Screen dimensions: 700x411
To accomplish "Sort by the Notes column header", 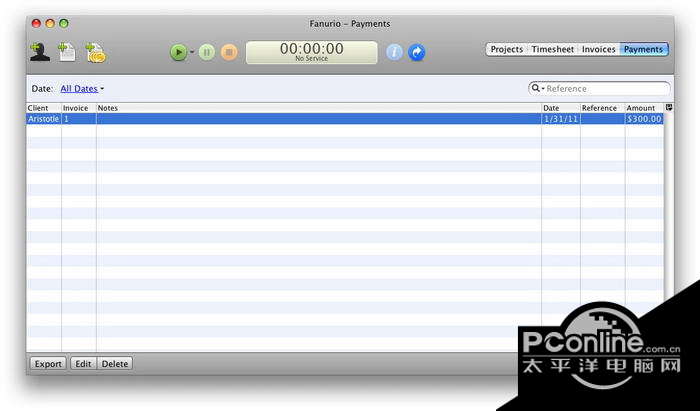I will [319, 108].
